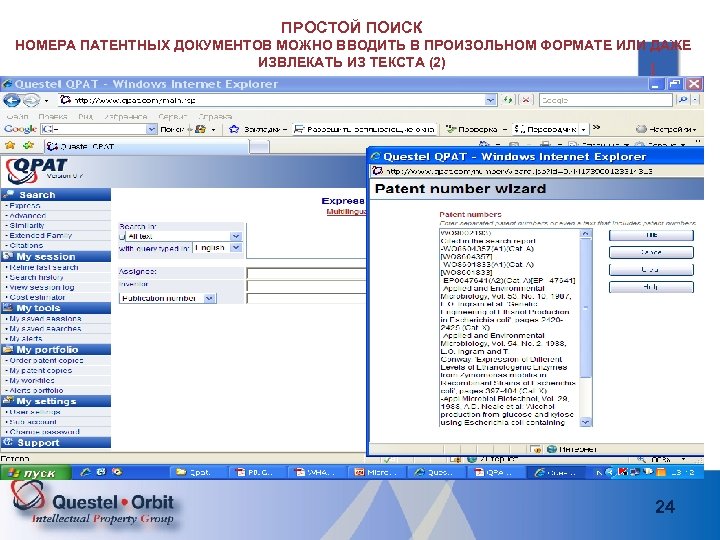Click the Google toolbar Поиск search button
Viewport: 720px width, 540px height.
click(172, 129)
